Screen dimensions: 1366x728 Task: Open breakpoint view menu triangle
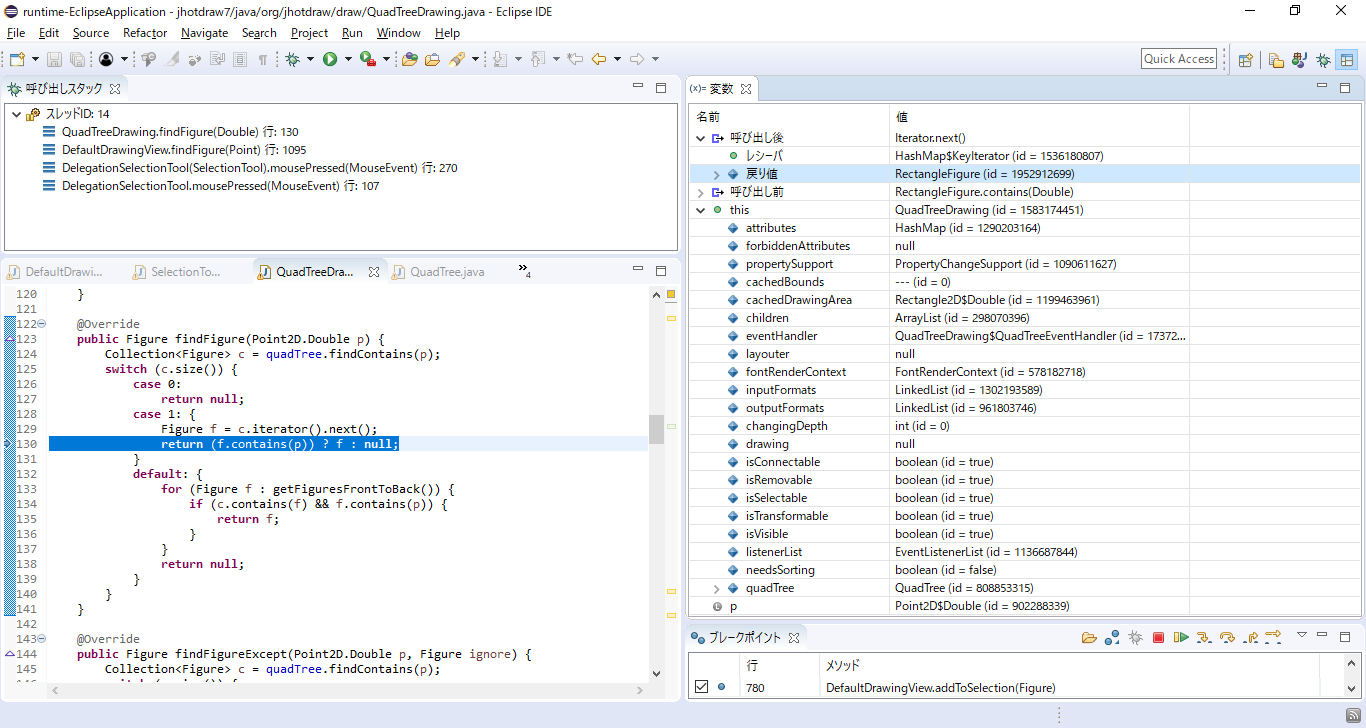tap(1301, 635)
